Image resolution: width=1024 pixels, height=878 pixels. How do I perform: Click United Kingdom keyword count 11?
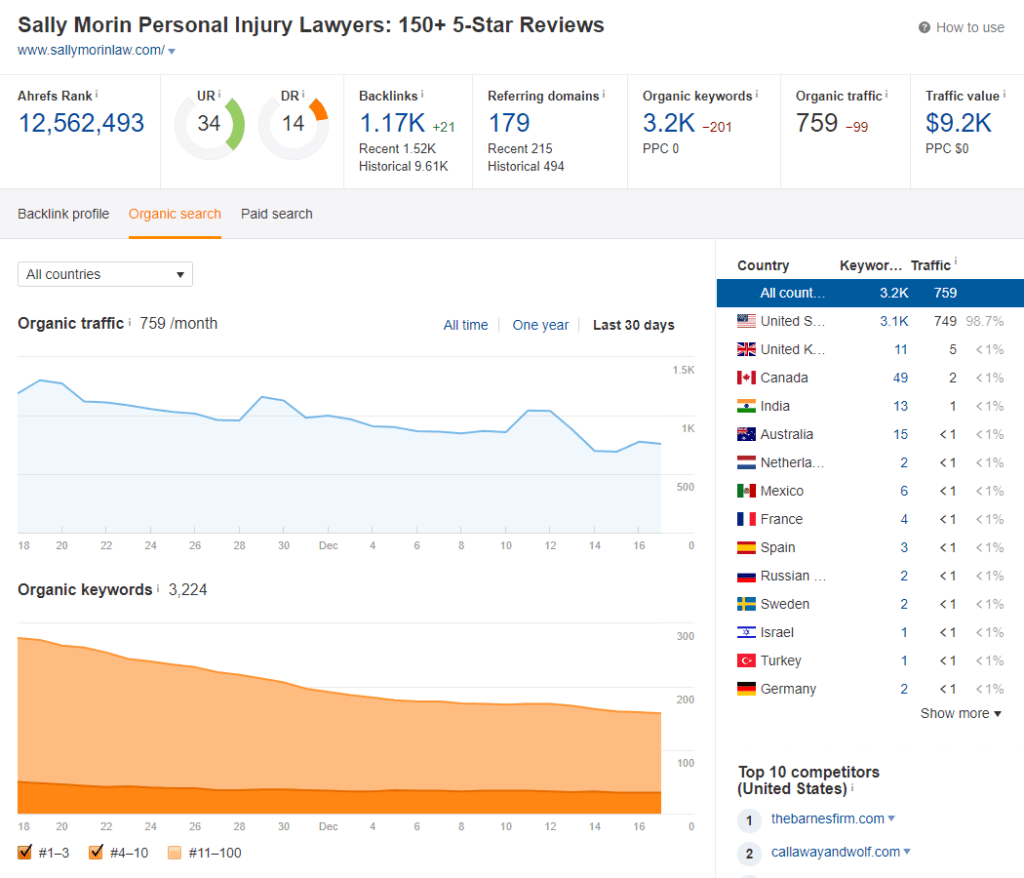click(901, 349)
